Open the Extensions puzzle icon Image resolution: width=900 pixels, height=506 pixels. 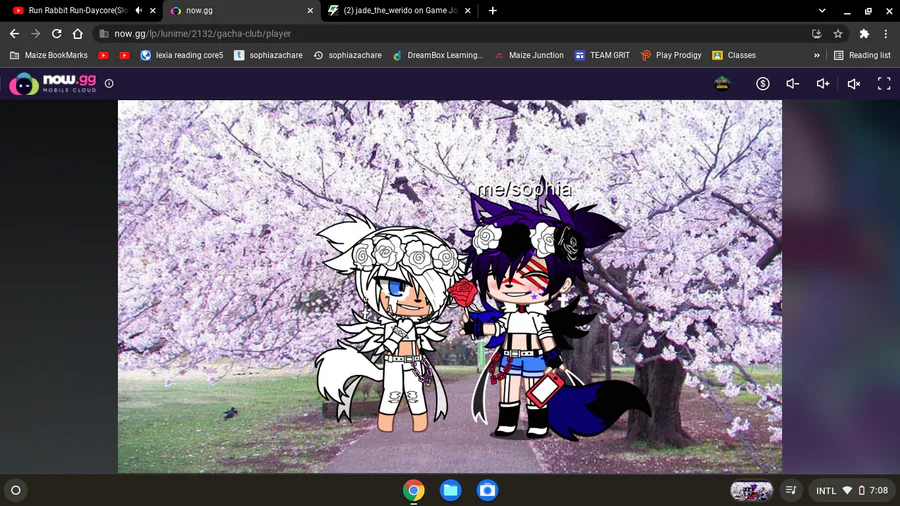pos(864,34)
